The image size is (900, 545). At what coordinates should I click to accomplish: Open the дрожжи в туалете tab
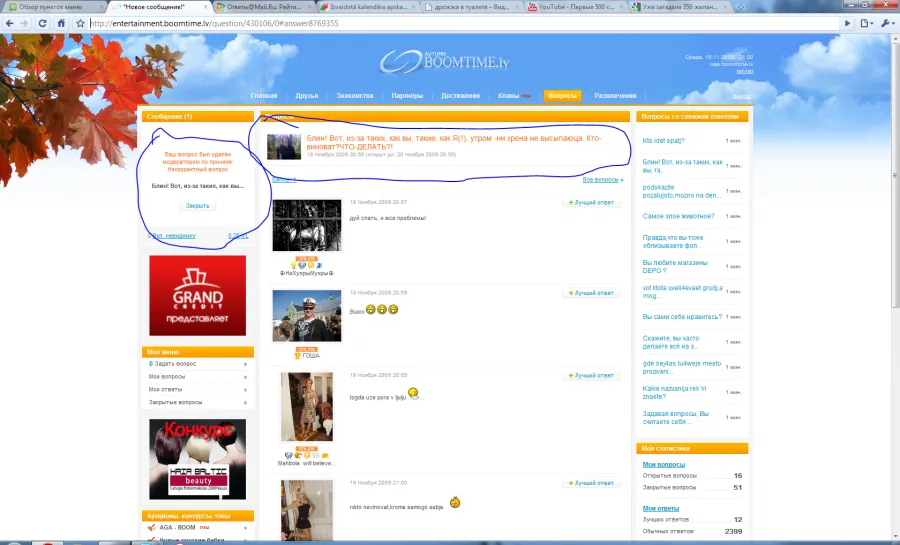pyautogui.click(x=472, y=7)
